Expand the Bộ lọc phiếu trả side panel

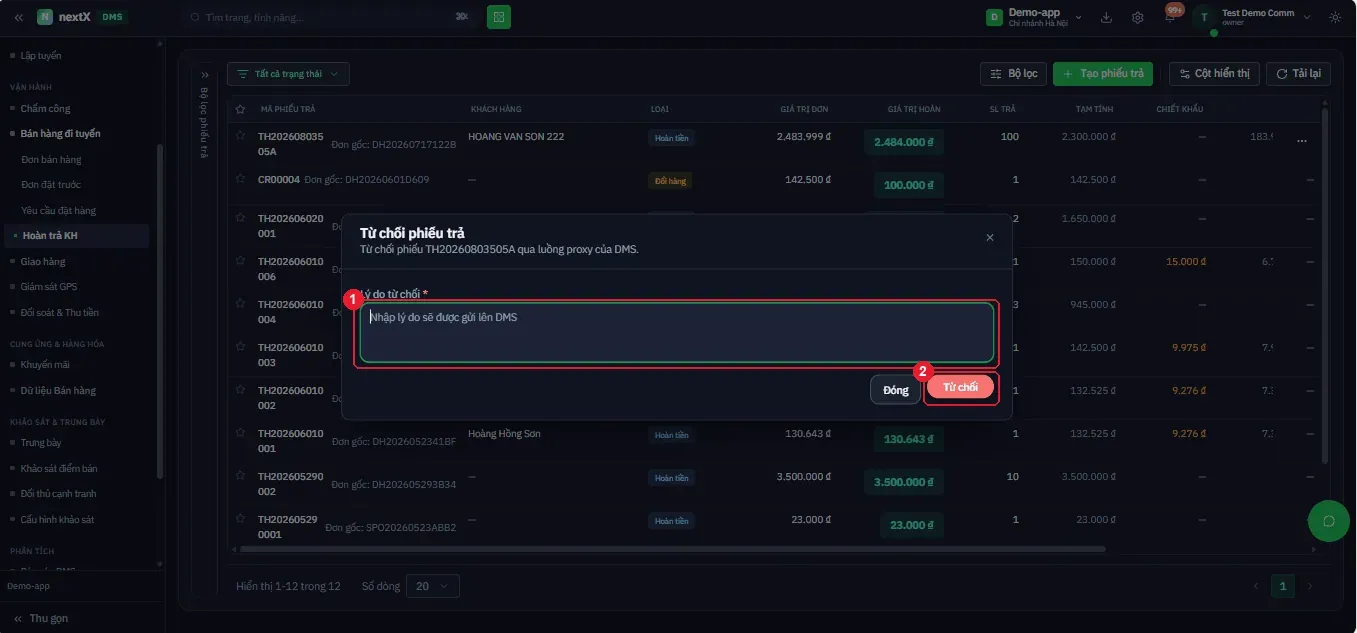204,75
